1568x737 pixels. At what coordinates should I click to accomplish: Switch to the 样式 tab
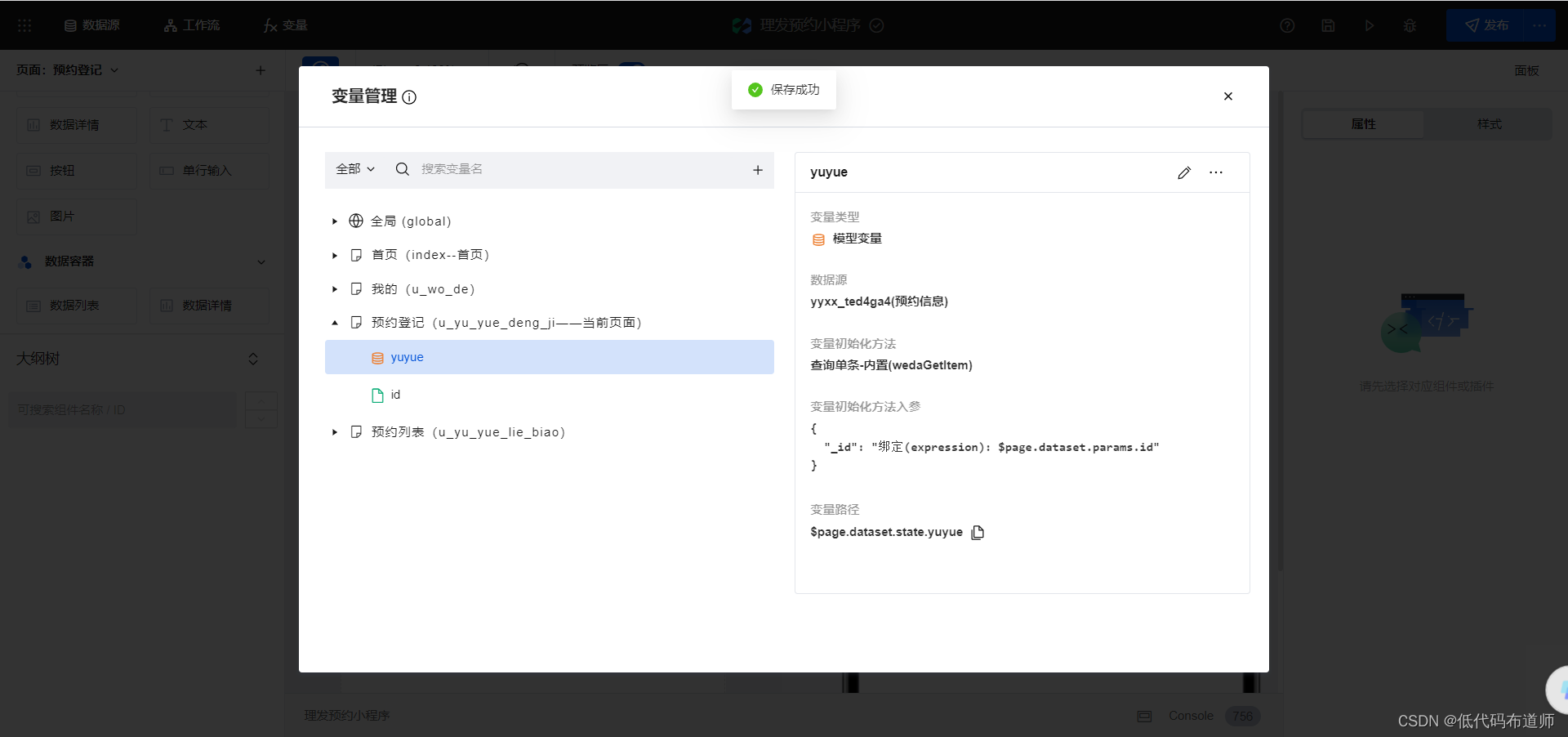1490,124
